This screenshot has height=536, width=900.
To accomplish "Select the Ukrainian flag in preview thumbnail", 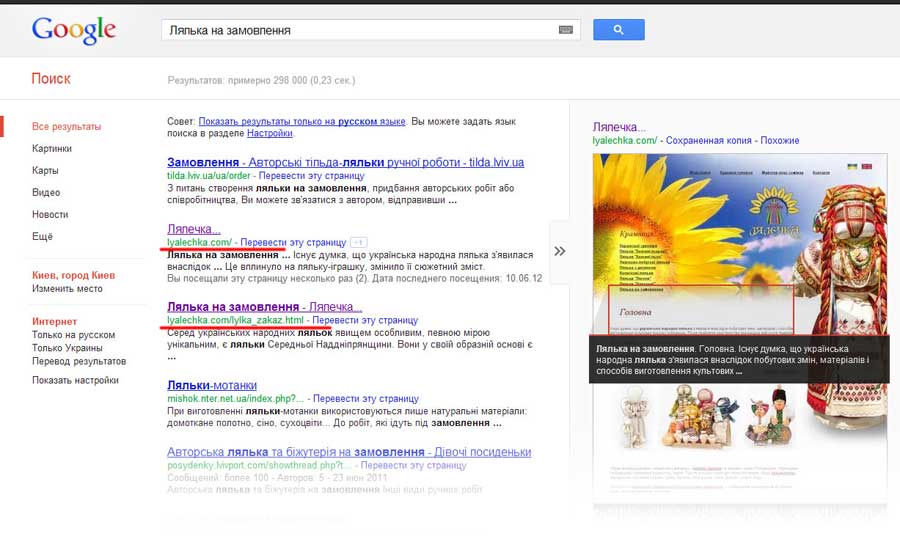I will (x=852, y=166).
